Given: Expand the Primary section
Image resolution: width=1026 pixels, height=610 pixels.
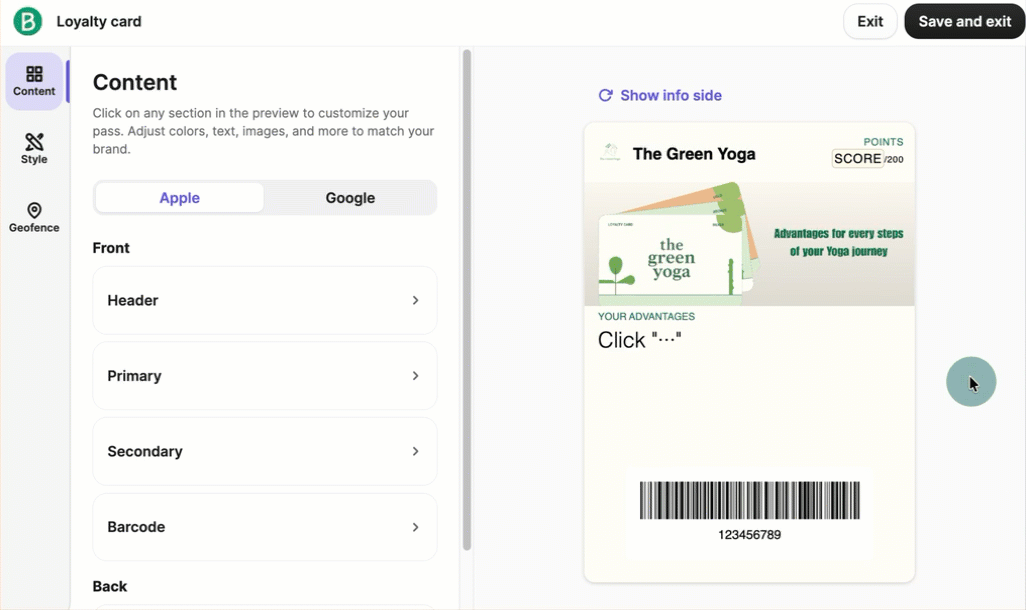Looking at the screenshot, I should pyautogui.click(x=264, y=376).
